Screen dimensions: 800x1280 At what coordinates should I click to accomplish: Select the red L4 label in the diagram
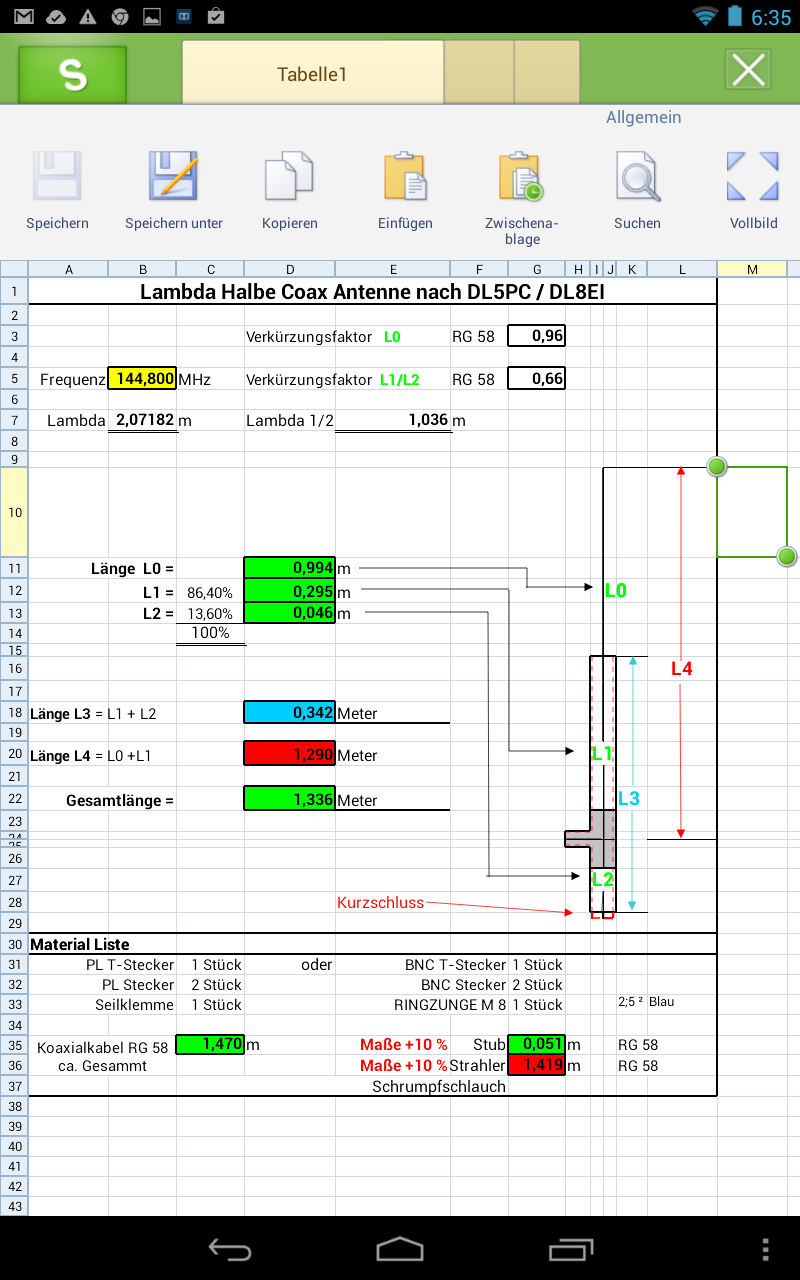[681, 669]
